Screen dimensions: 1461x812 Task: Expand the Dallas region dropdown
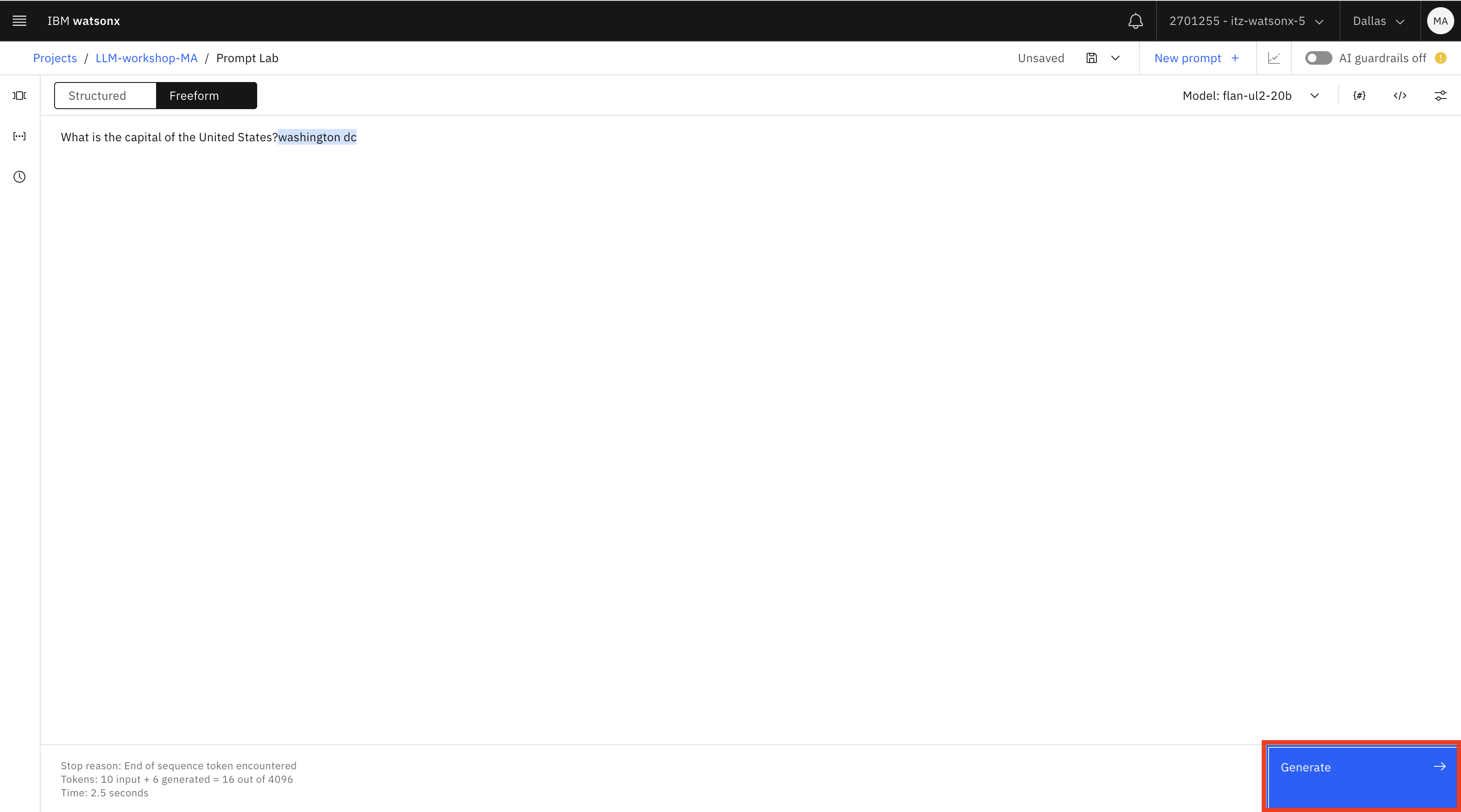click(x=1379, y=21)
